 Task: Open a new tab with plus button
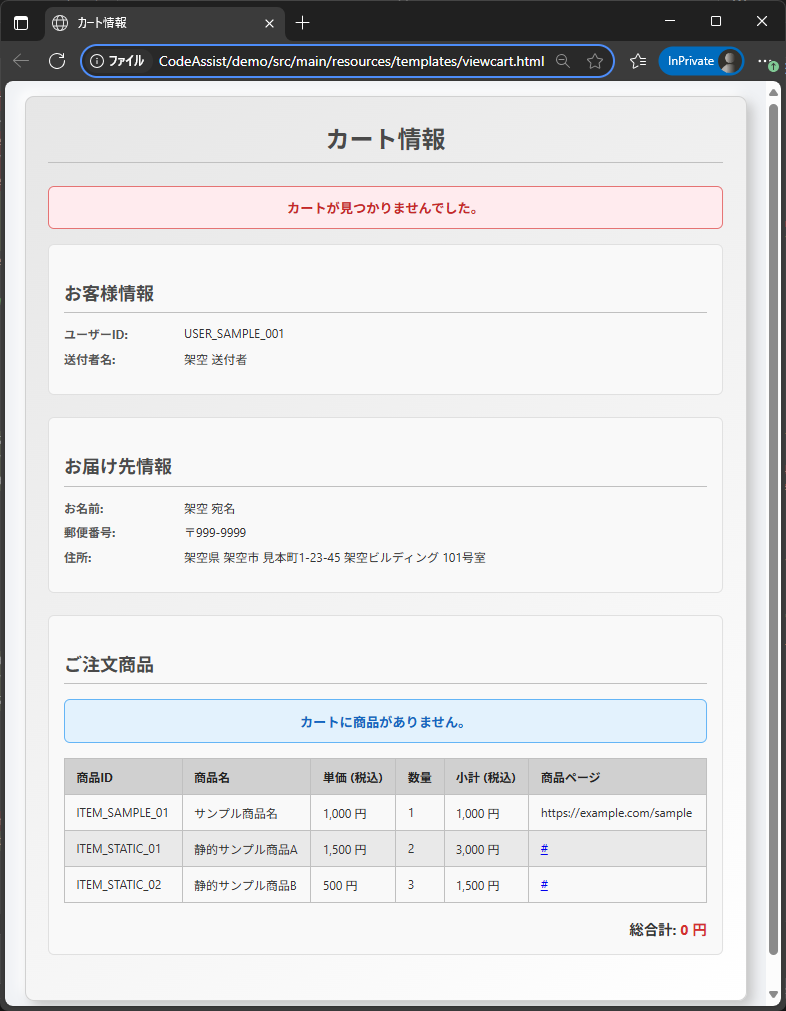[302, 23]
